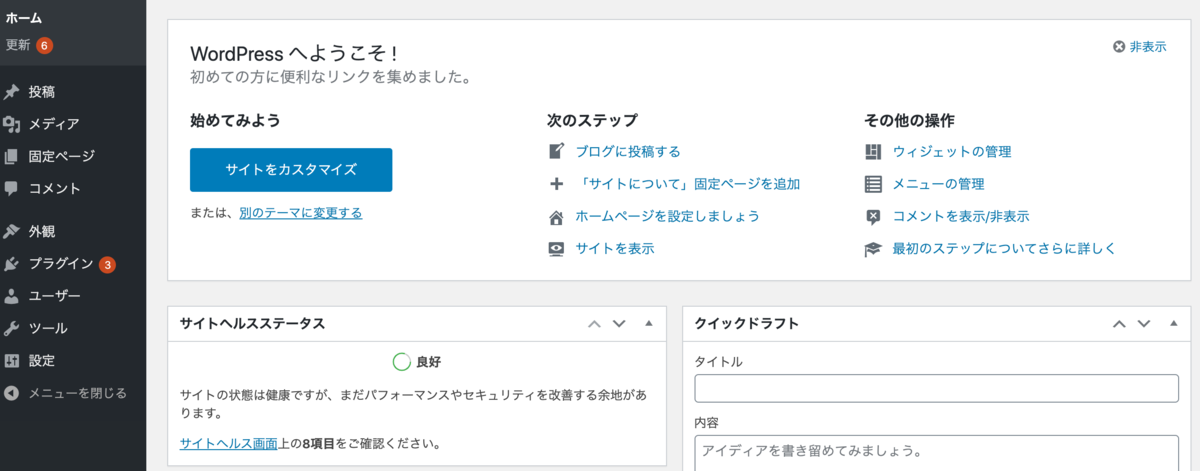The image size is (1200, 471).
Task: Move クイックドラフト panel up with chevron
Action: (x=1119, y=324)
